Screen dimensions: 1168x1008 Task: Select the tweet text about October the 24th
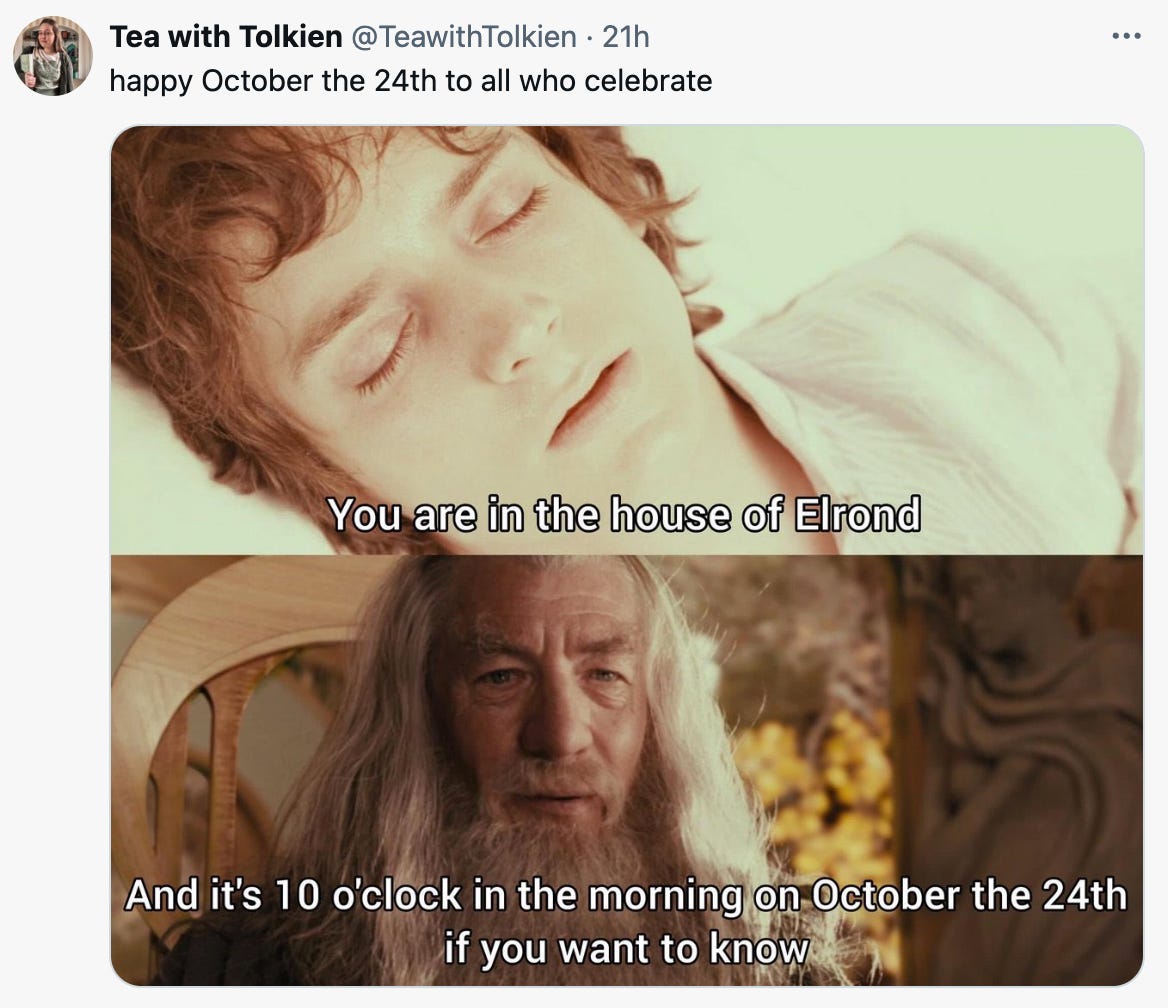(x=410, y=81)
